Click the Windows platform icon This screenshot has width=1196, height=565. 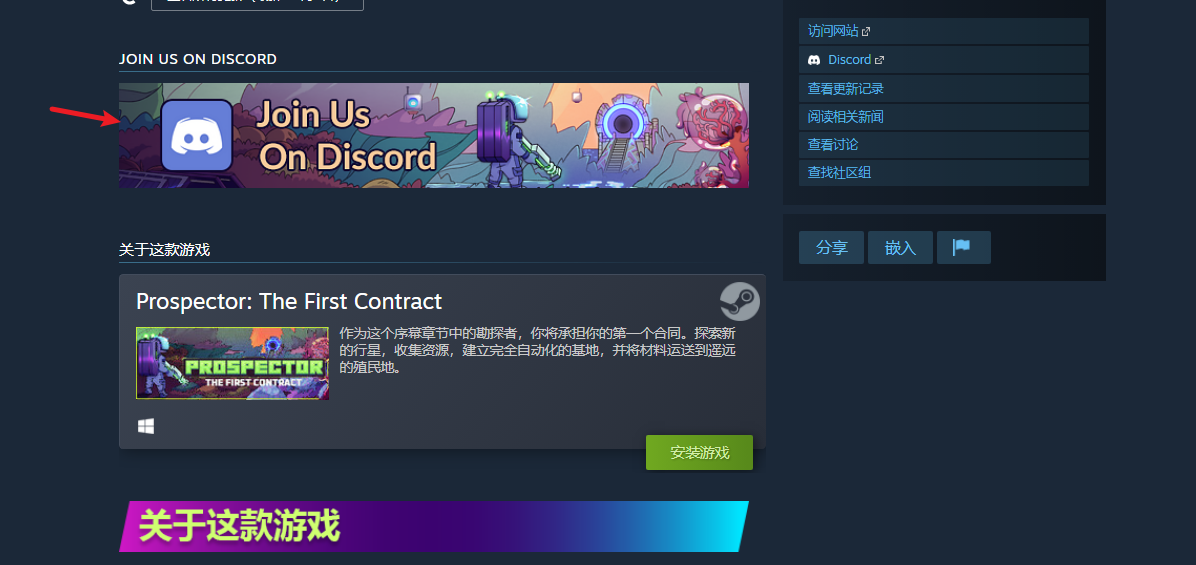(x=146, y=426)
